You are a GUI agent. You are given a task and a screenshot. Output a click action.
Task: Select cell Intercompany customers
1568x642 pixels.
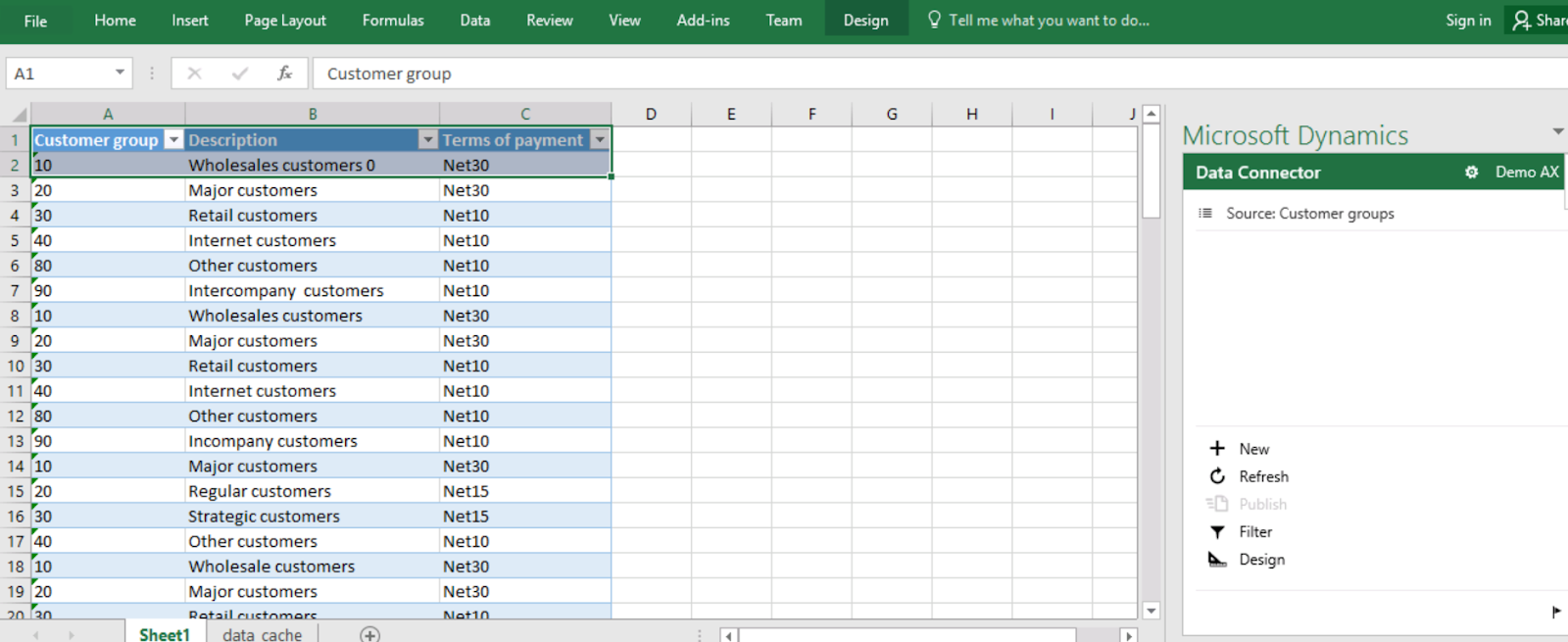coord(313,290)
